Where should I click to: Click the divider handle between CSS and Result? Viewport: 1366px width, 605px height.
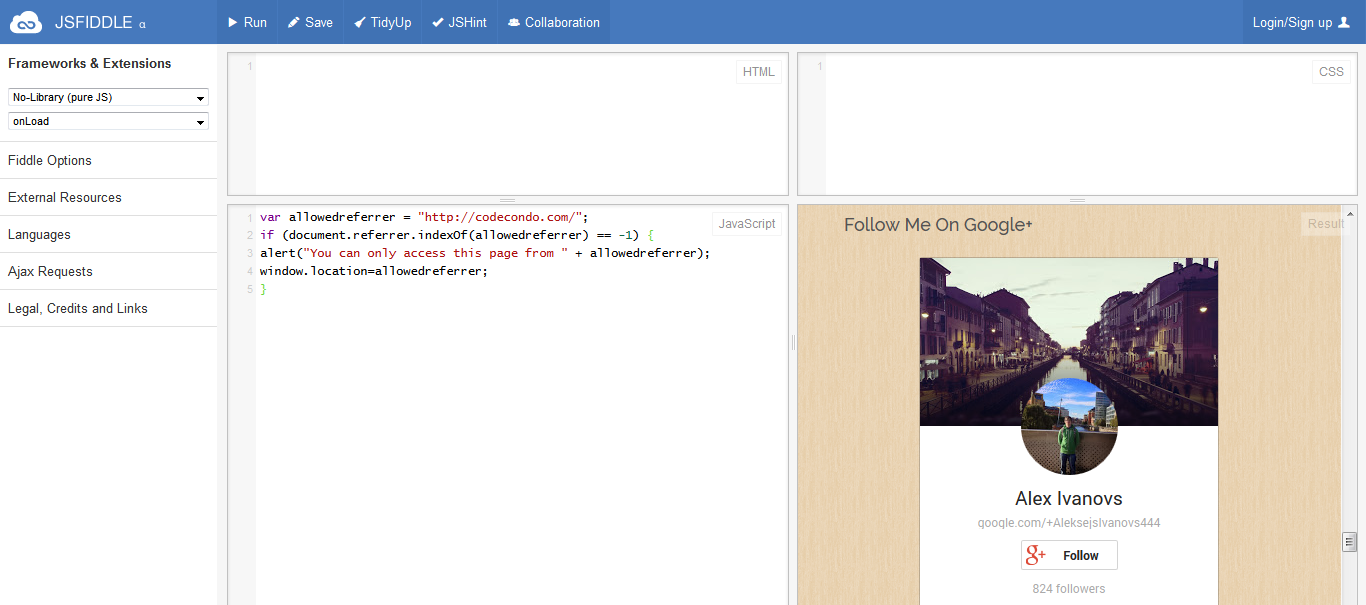pos(1077,200)
